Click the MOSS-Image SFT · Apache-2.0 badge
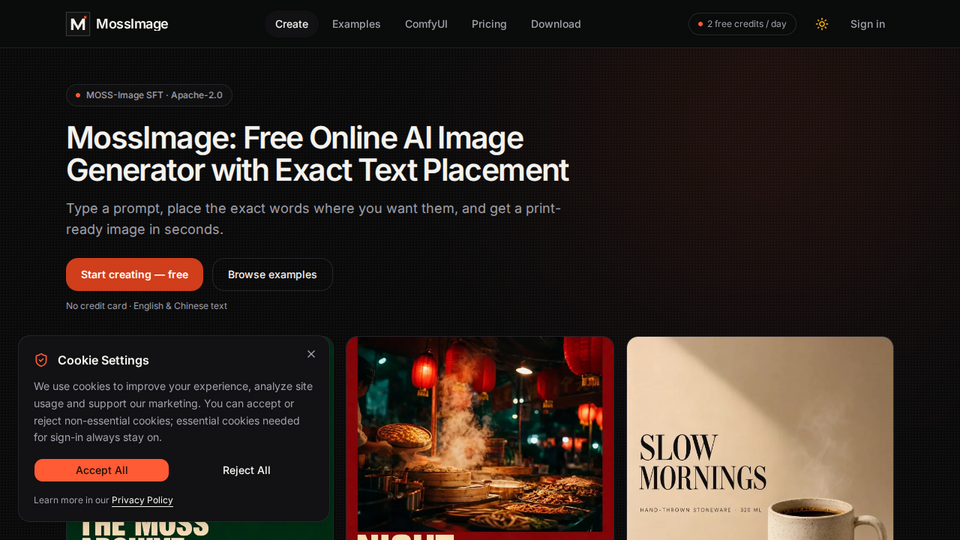The height and width of the screenshot is (540, 960). tap(149, 95)
